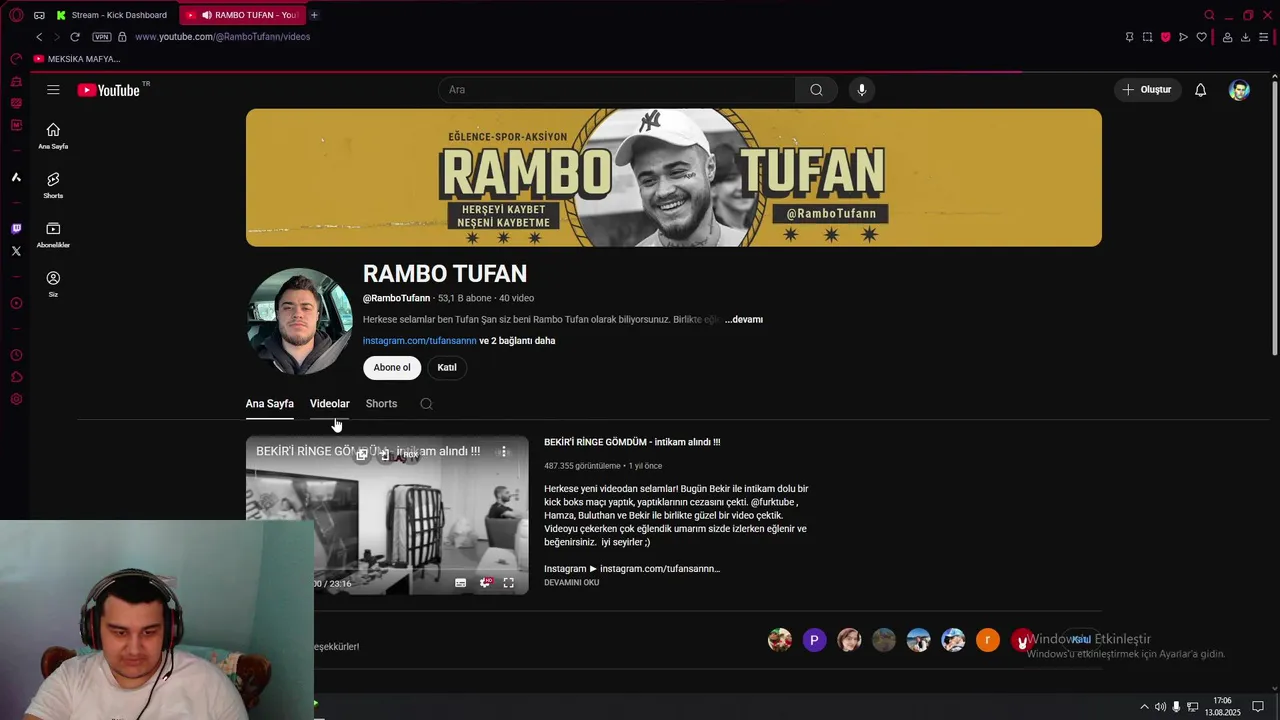Click the Katıl join button
The width and height of the screenshot is (1280, 720).
pyautogui.click(x=447, y=368)
